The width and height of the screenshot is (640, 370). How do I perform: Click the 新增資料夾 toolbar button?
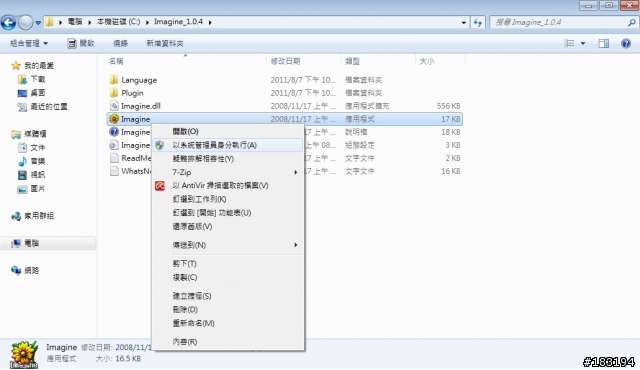(x=165, y=43)
